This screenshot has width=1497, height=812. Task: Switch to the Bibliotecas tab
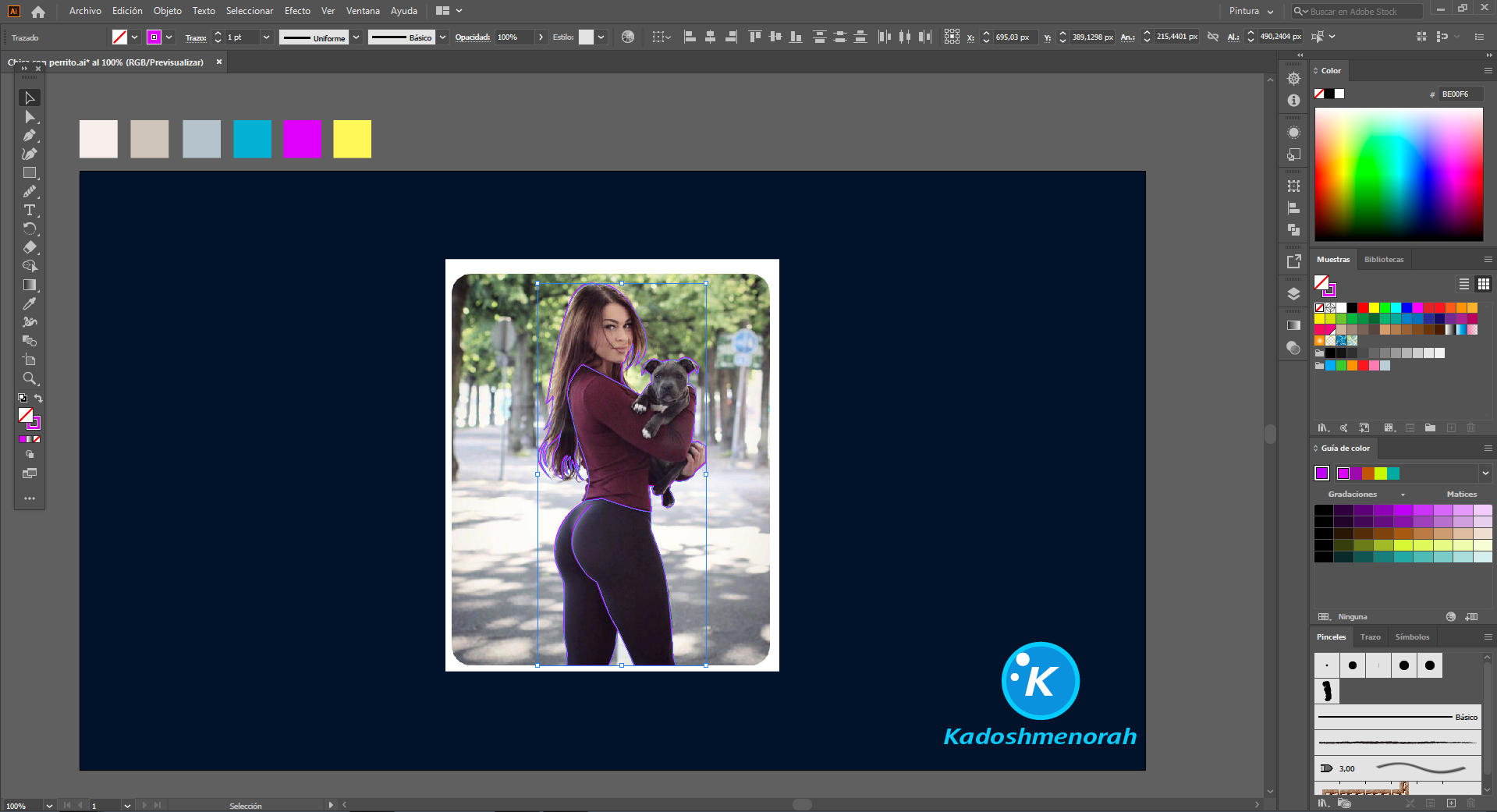click(x=1384, y=259)
